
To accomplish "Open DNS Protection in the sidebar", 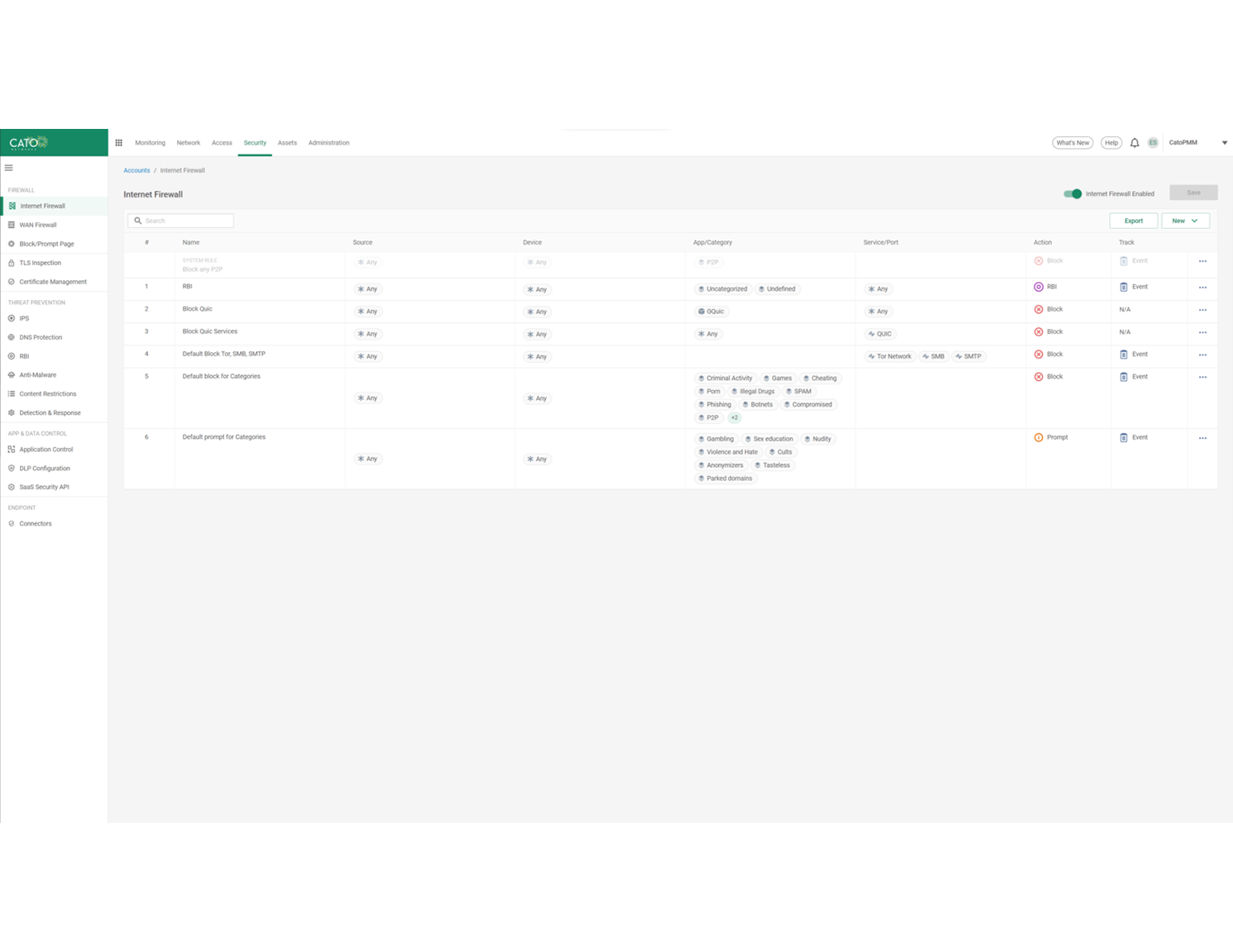I will click(x=40, y=337).
